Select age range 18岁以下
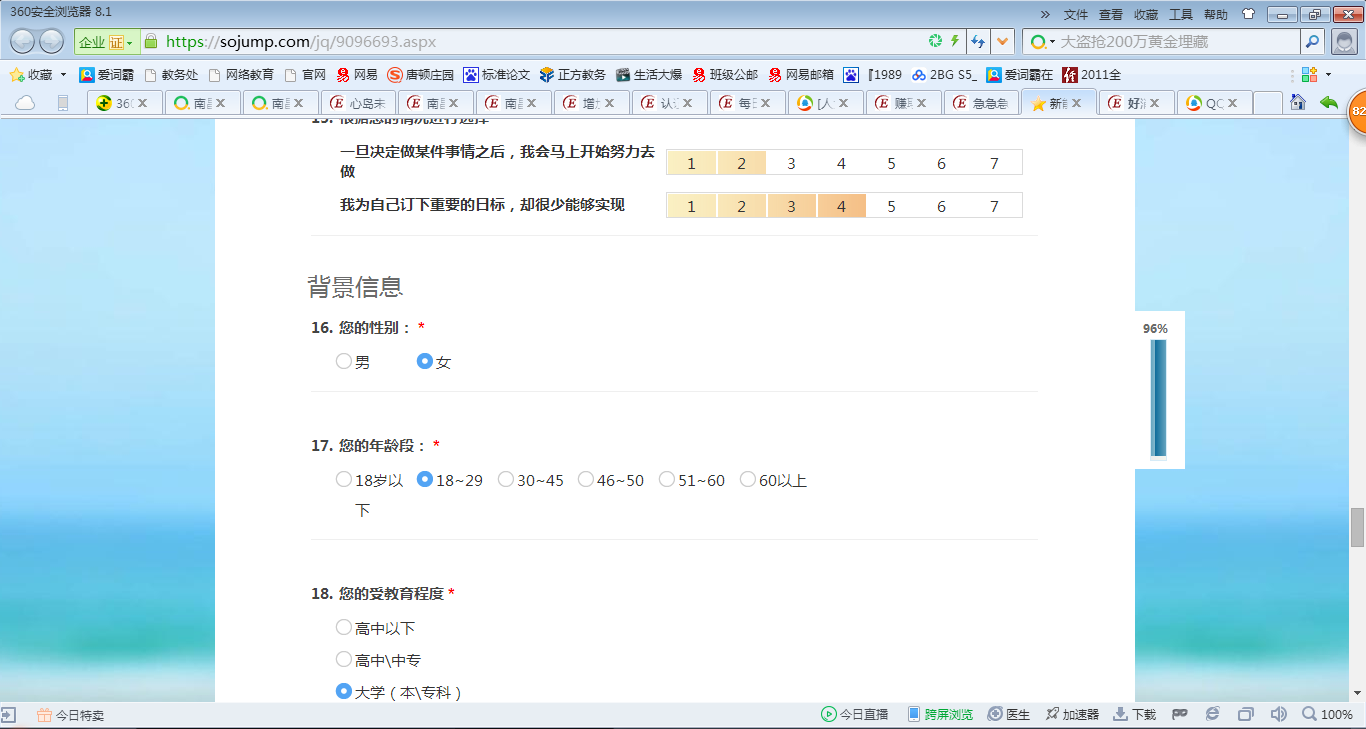 tap(344, 479)
